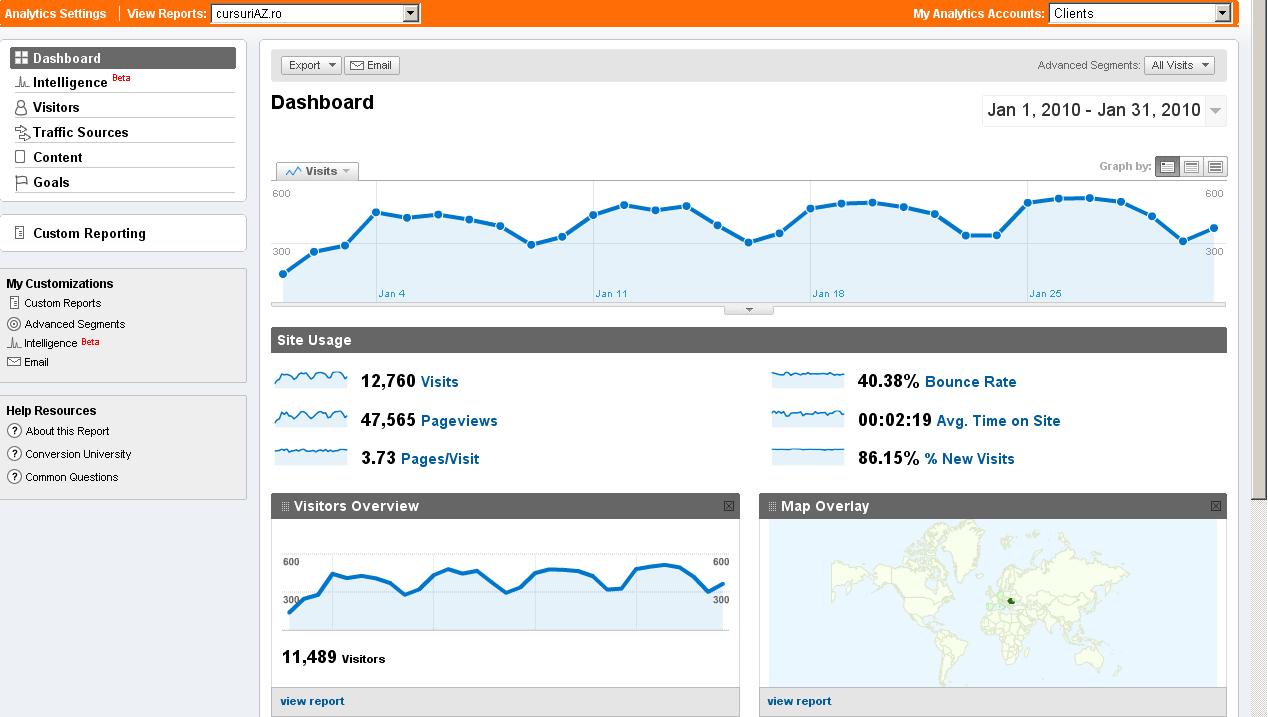Click the Pageviews sparkline thumbnail

coord(311,419)
